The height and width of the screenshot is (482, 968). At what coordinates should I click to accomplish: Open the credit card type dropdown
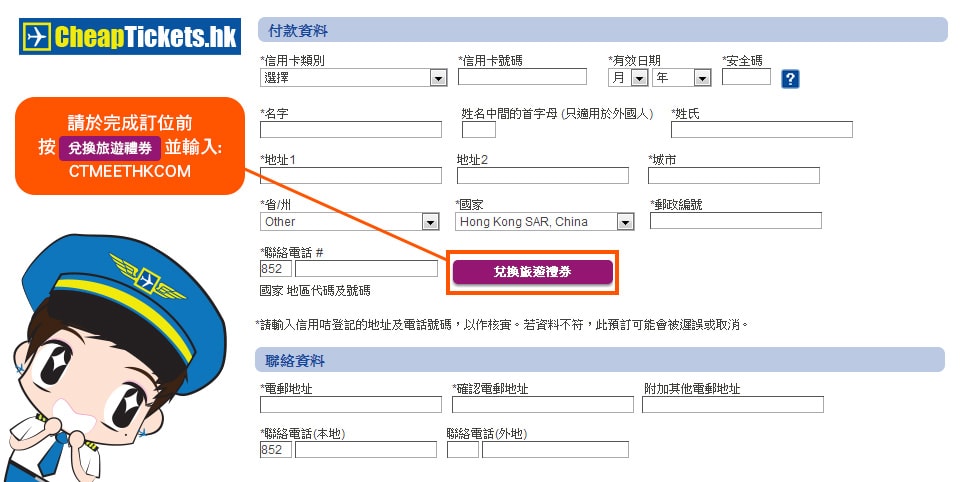click(353, 77)
